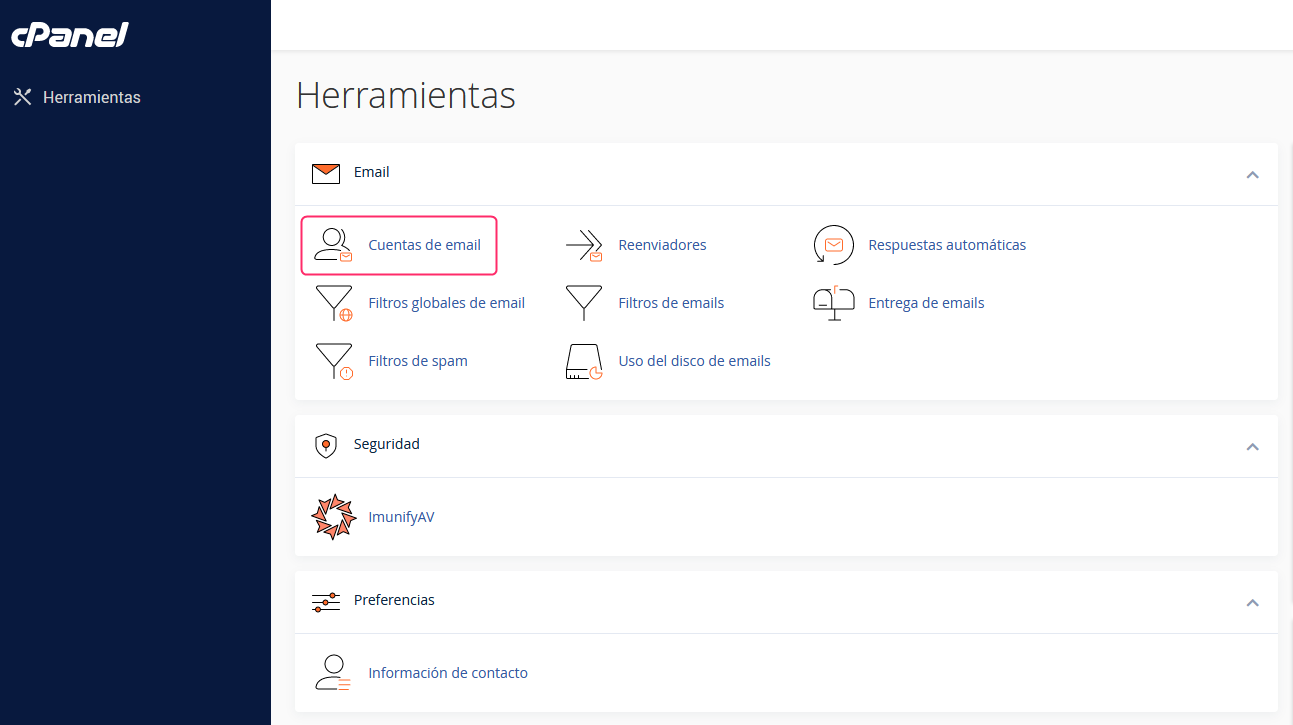Click the Respuestas automáticas icon
Image resolution: width=1293 pixels, height=725 pixels.
tap(833, 245)
